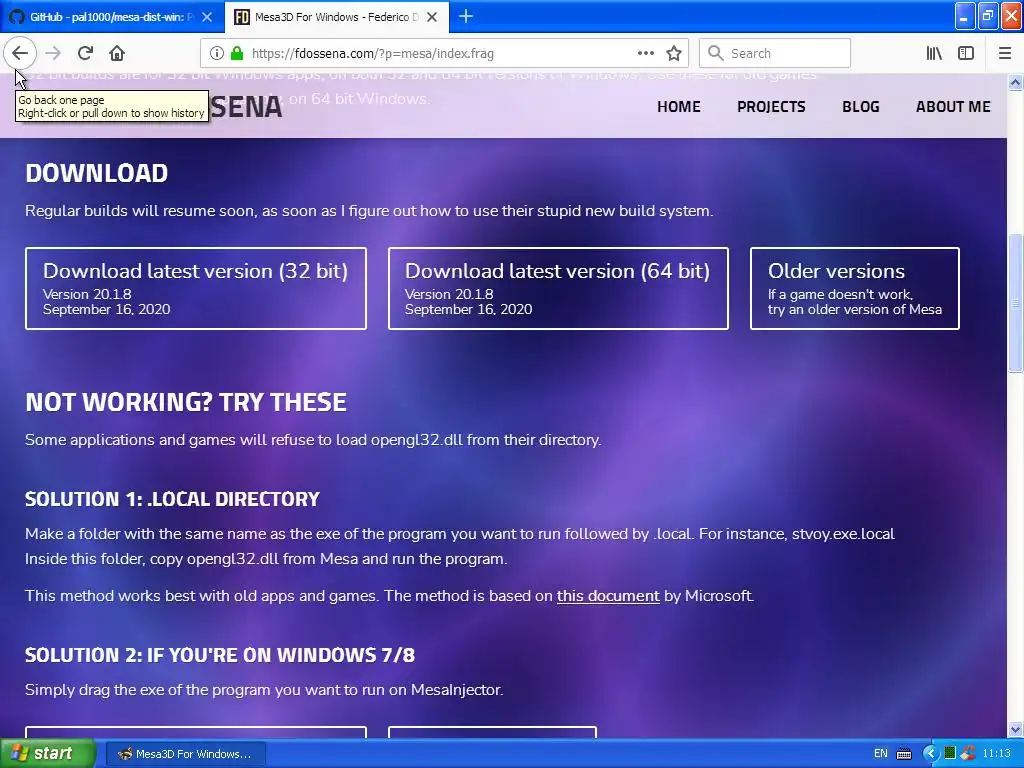This screenshot has width=1024, height=768.
Task: Click the EN language indicator
Action: click(880, 754)
